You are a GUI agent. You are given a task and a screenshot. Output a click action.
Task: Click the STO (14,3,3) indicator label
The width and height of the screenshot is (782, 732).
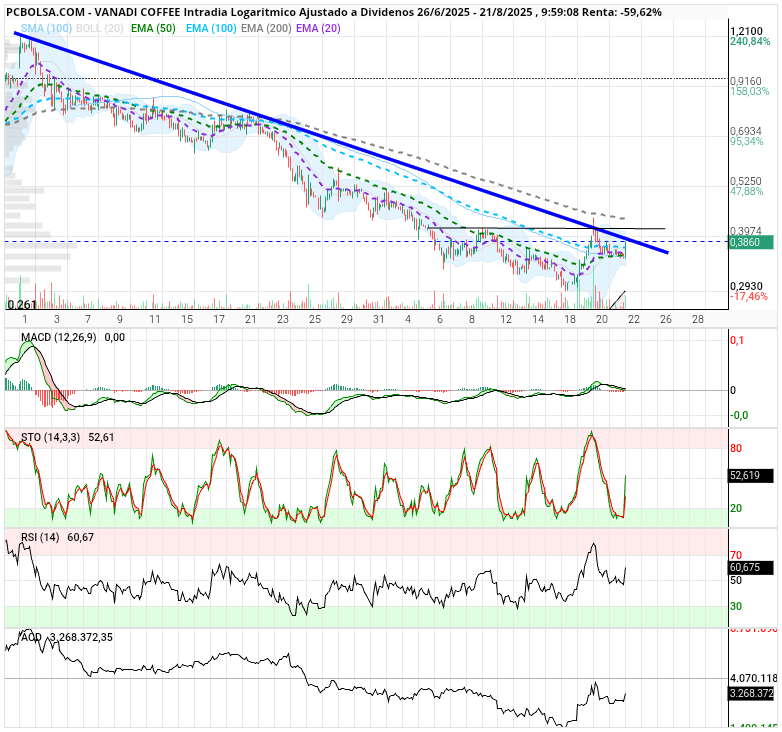pyautogui.click(x=50, y=437)
